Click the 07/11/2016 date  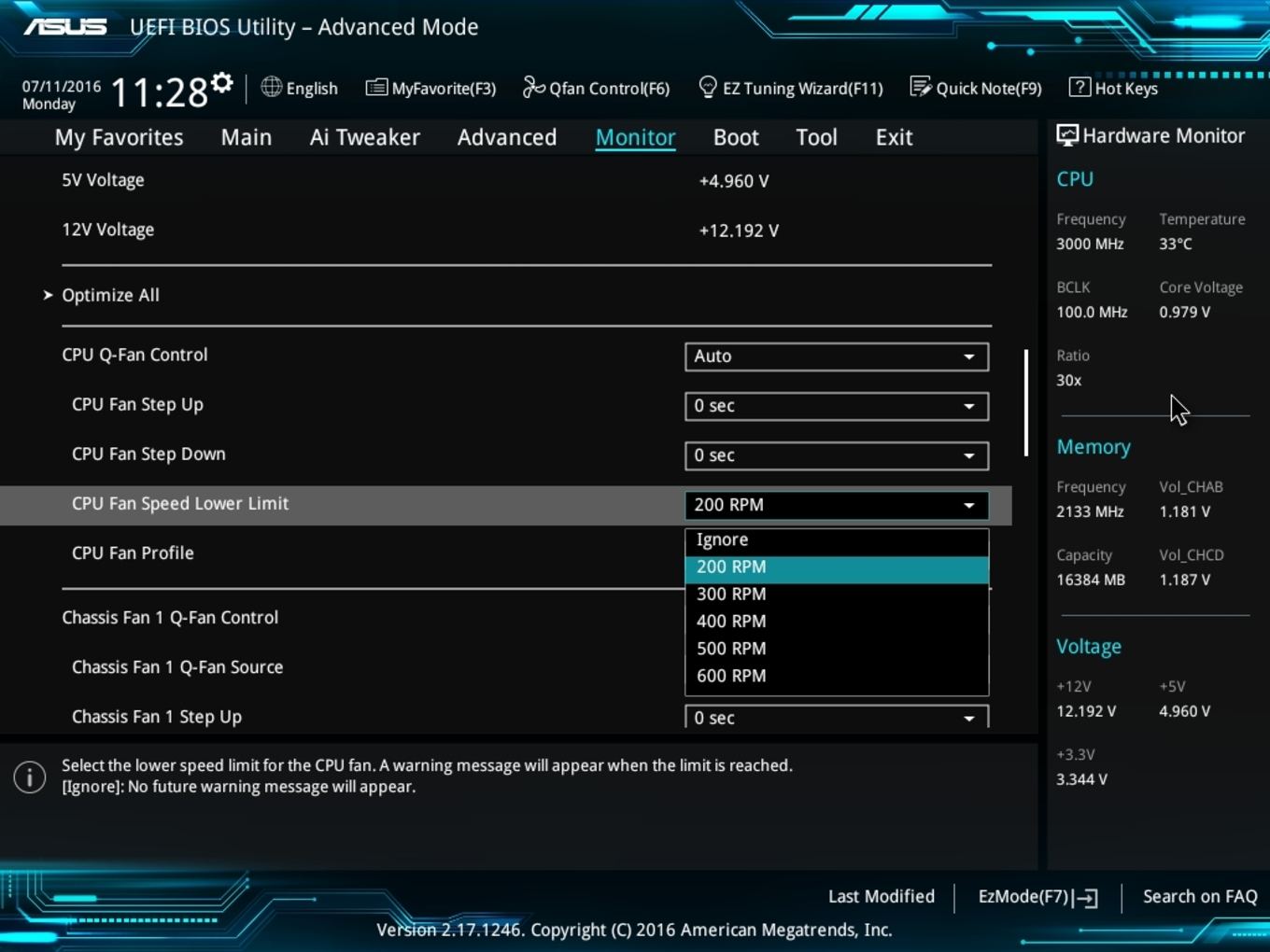(x=62, y=87)
